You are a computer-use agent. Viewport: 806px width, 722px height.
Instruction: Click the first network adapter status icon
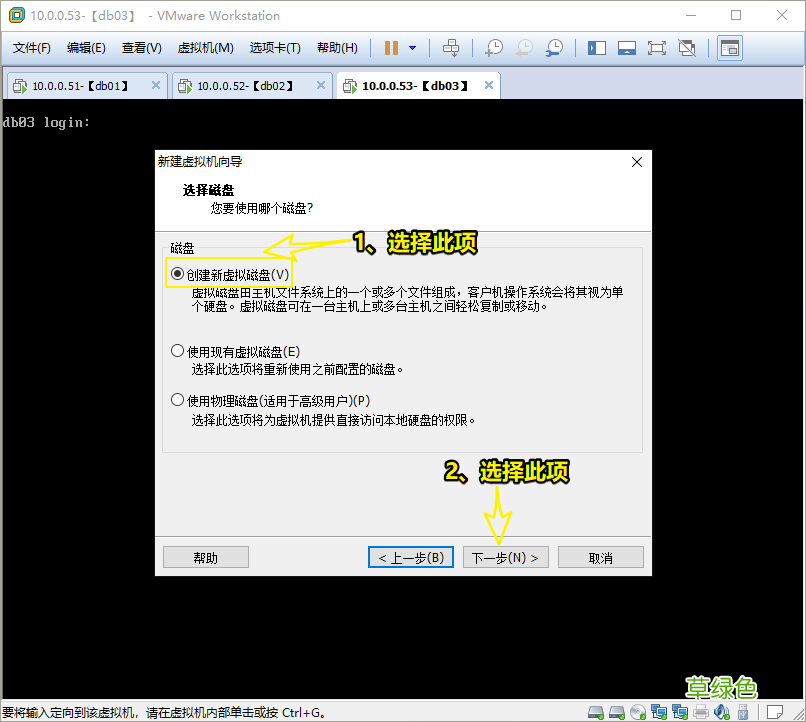[x=659, y=712]
